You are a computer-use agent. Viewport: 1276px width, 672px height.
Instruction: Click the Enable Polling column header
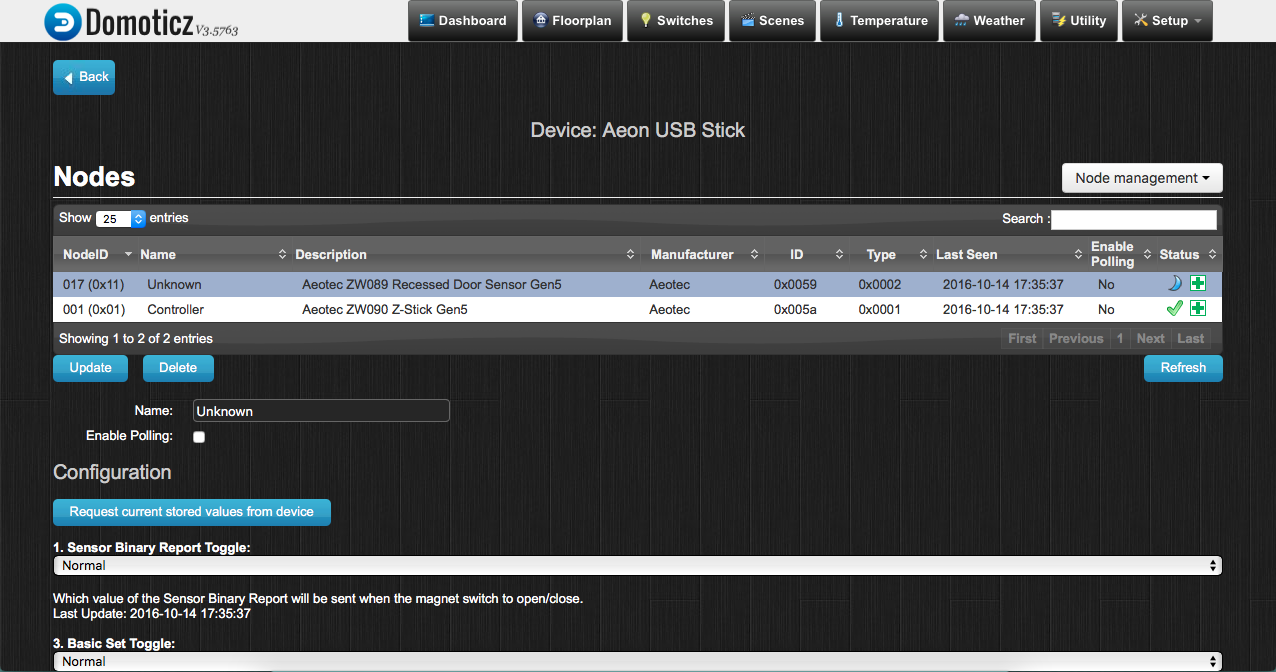point(1119,254)
